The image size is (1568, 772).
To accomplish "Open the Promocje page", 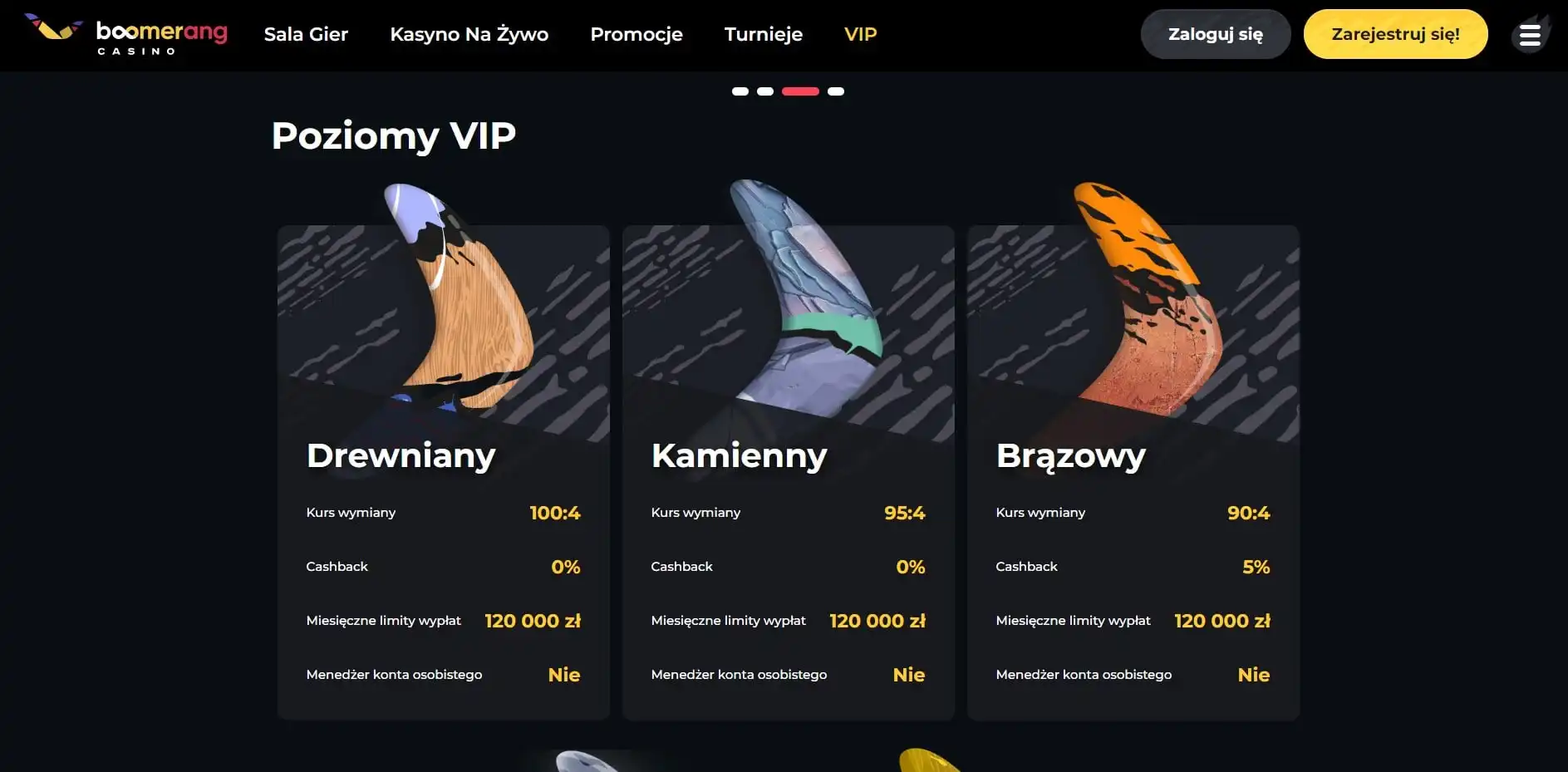I will 637,34.
